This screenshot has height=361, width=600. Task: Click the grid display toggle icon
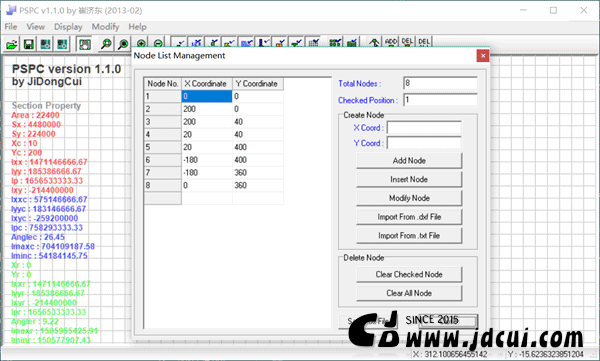coord(313,42)
